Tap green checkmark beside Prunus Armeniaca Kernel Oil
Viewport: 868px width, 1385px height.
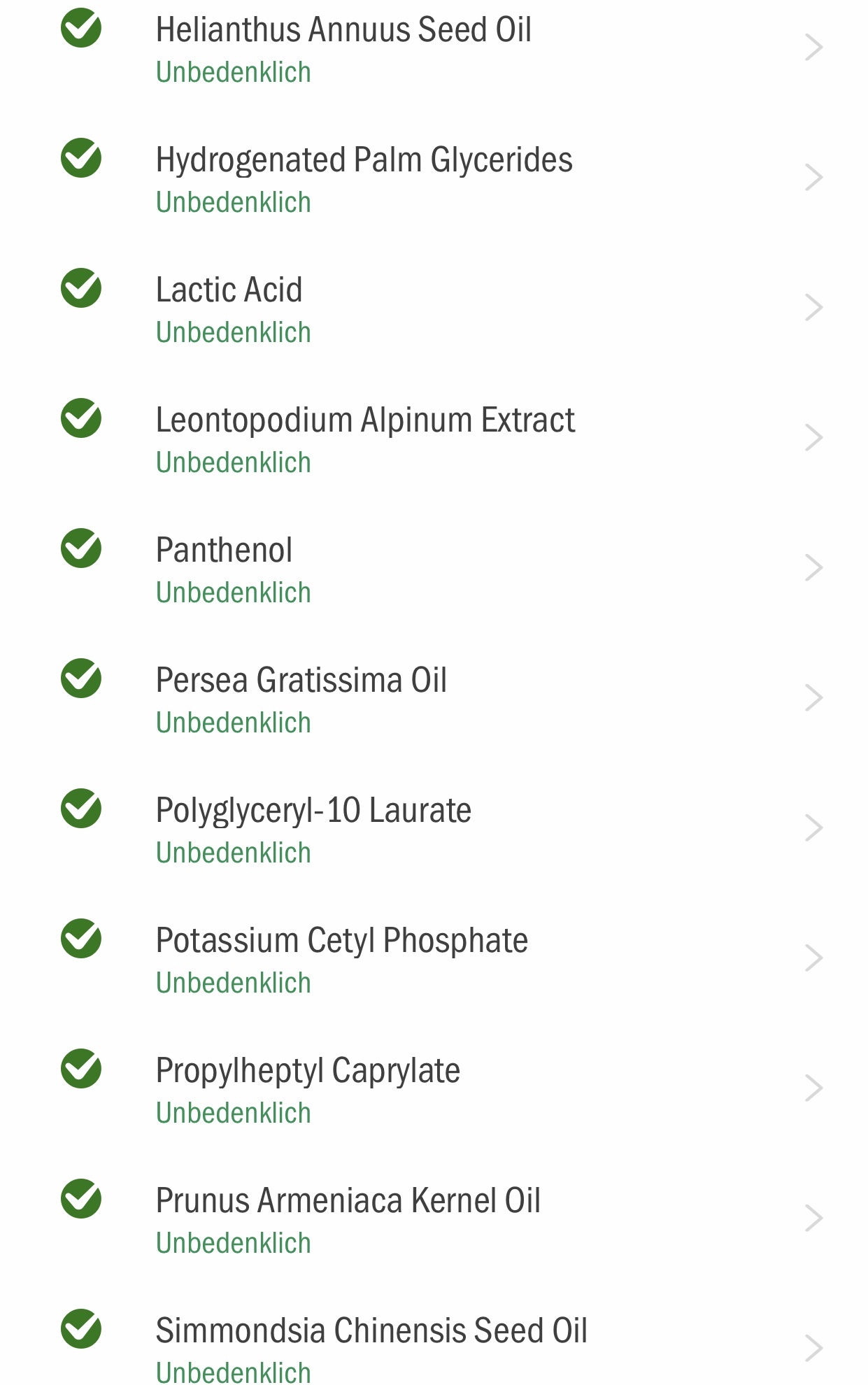(81, 1199)
